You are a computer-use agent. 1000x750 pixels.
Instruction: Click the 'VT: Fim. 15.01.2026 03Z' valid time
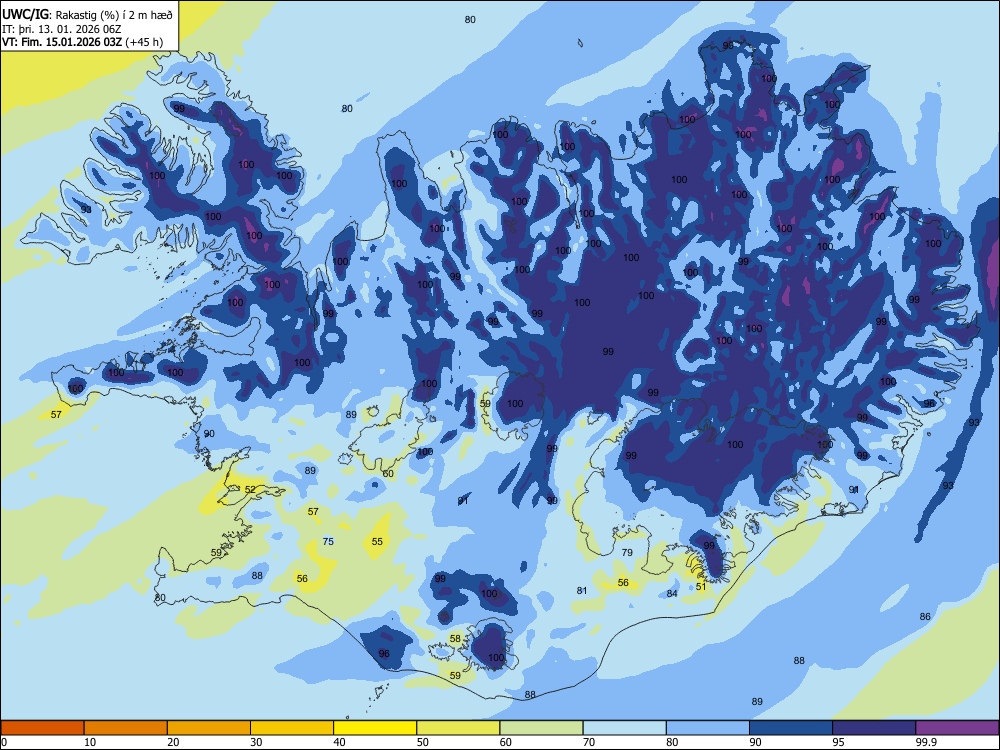pos(62,42)
